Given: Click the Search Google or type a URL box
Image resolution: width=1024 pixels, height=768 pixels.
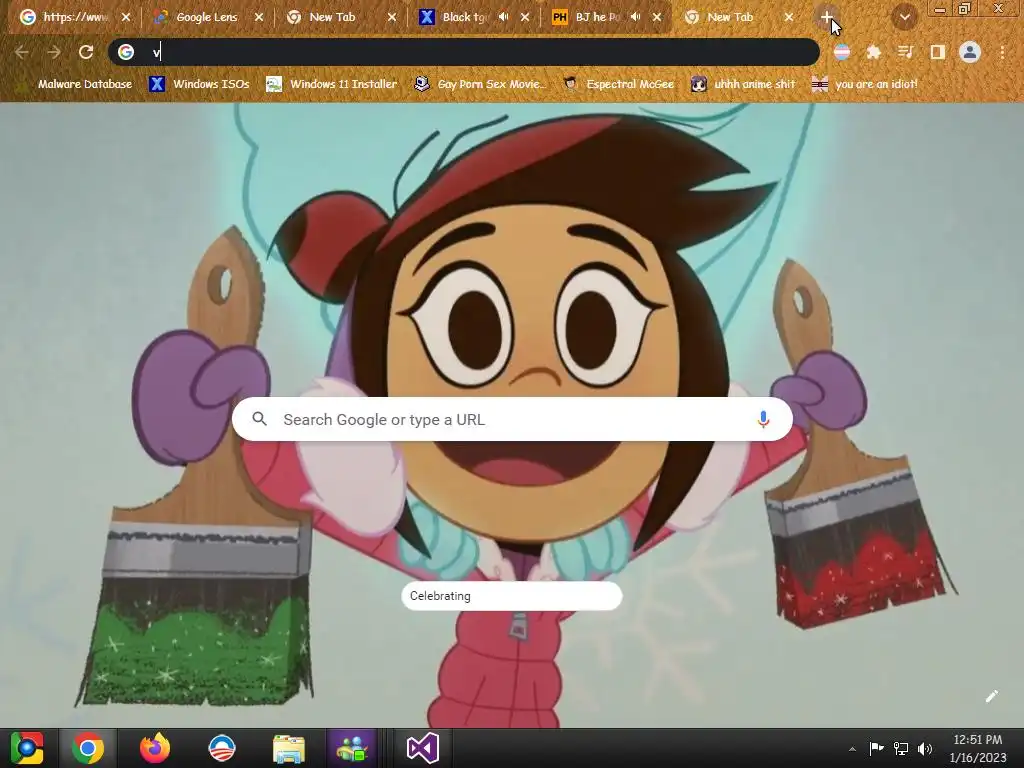Looking at the screenshot, I should click(x=513, y=419).
